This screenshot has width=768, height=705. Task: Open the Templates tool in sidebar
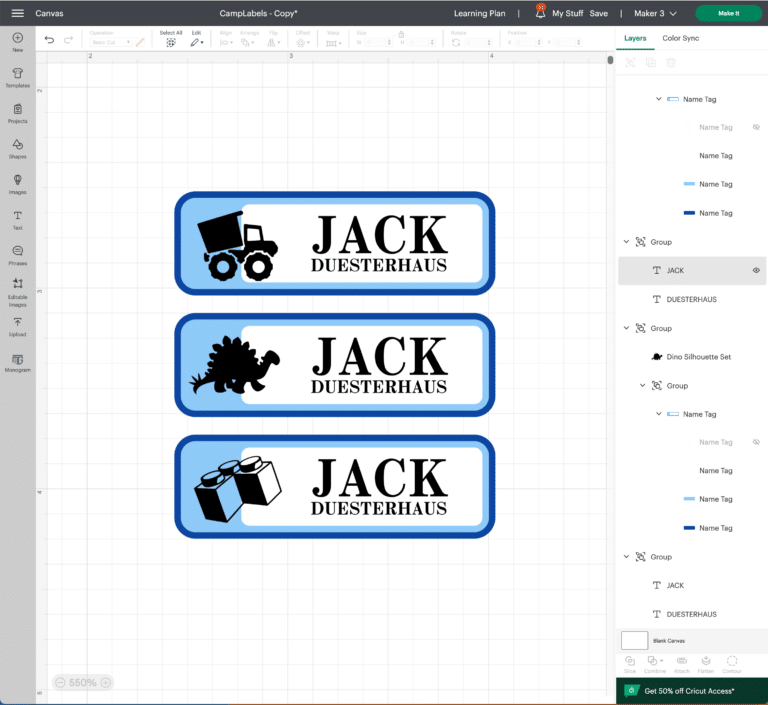point(18,77)
